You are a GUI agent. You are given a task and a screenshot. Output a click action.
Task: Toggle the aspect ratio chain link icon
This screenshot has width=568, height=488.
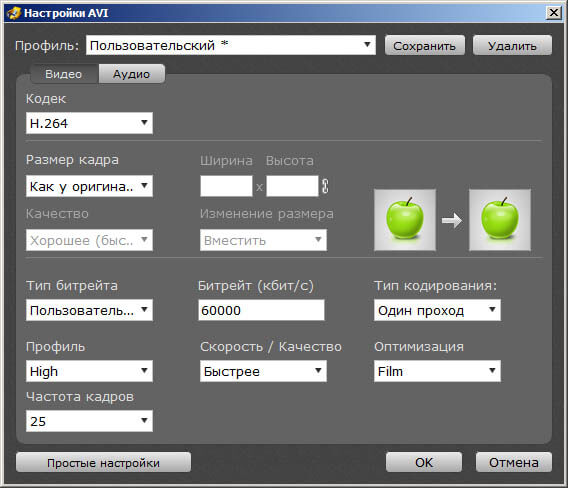tap(325, 186)
